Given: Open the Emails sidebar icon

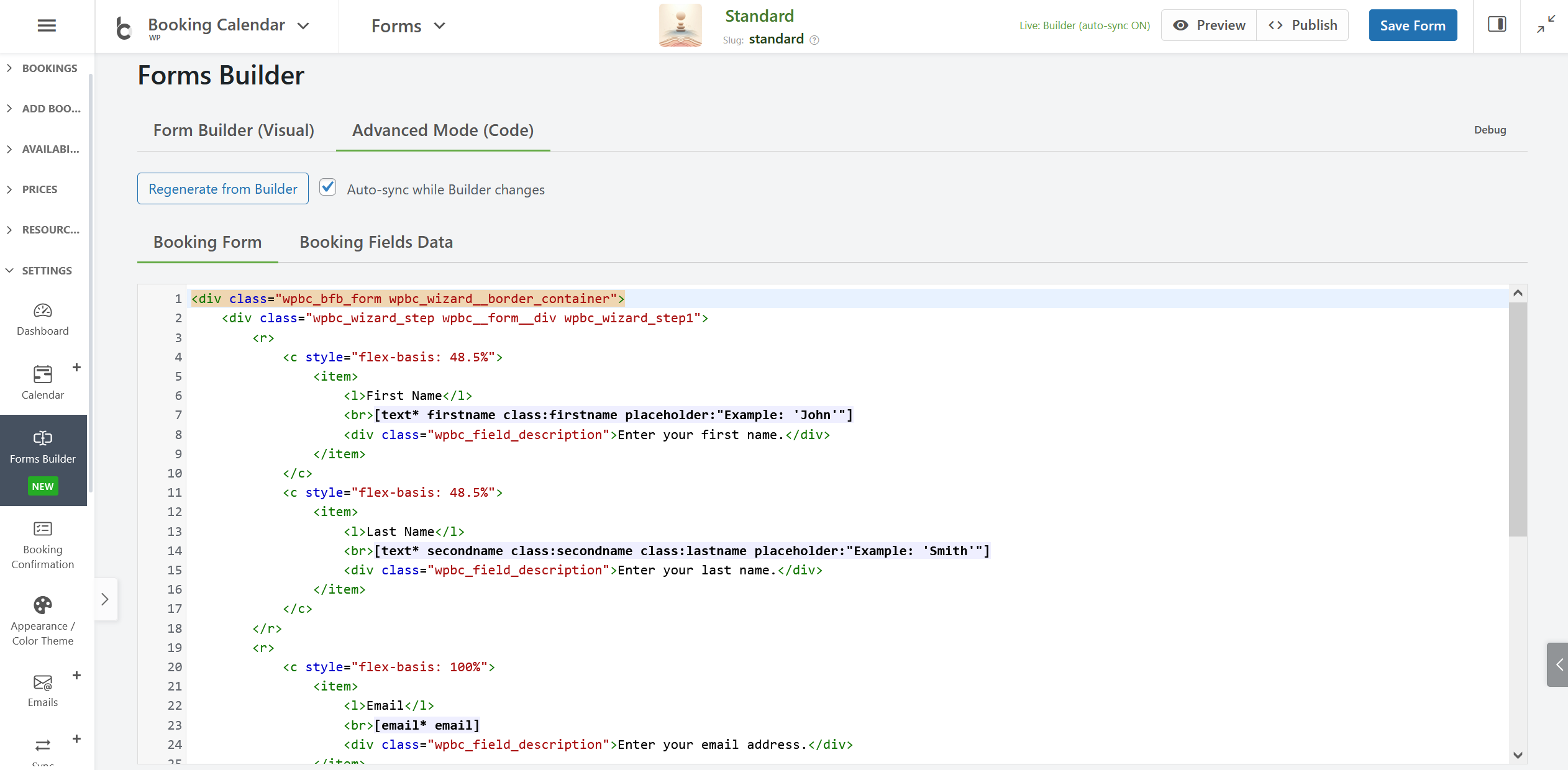Looking at the screenshot, I should pyautogui.click(x=42, y=683).
